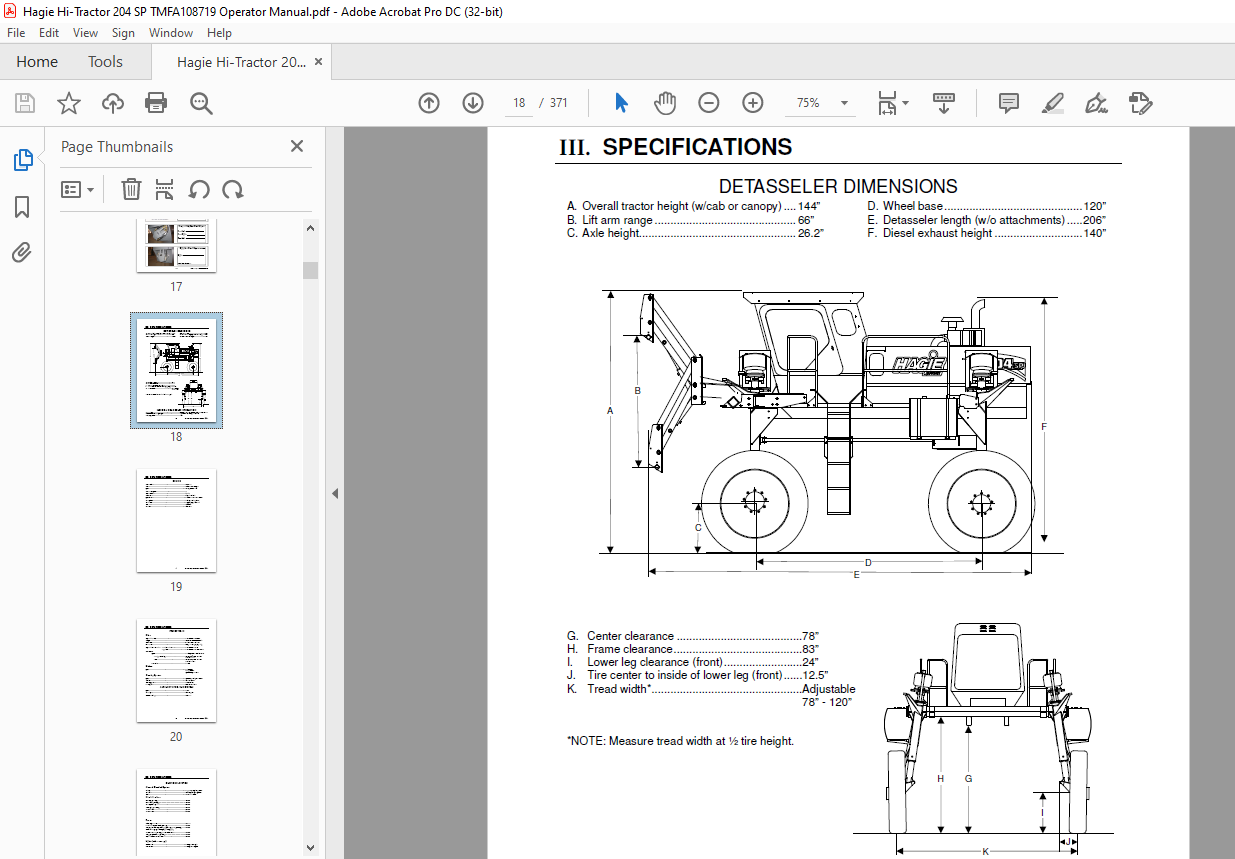Click the read mode keyboard icon
Screen dimensions: 1235x859
click(x=944, y=103)
